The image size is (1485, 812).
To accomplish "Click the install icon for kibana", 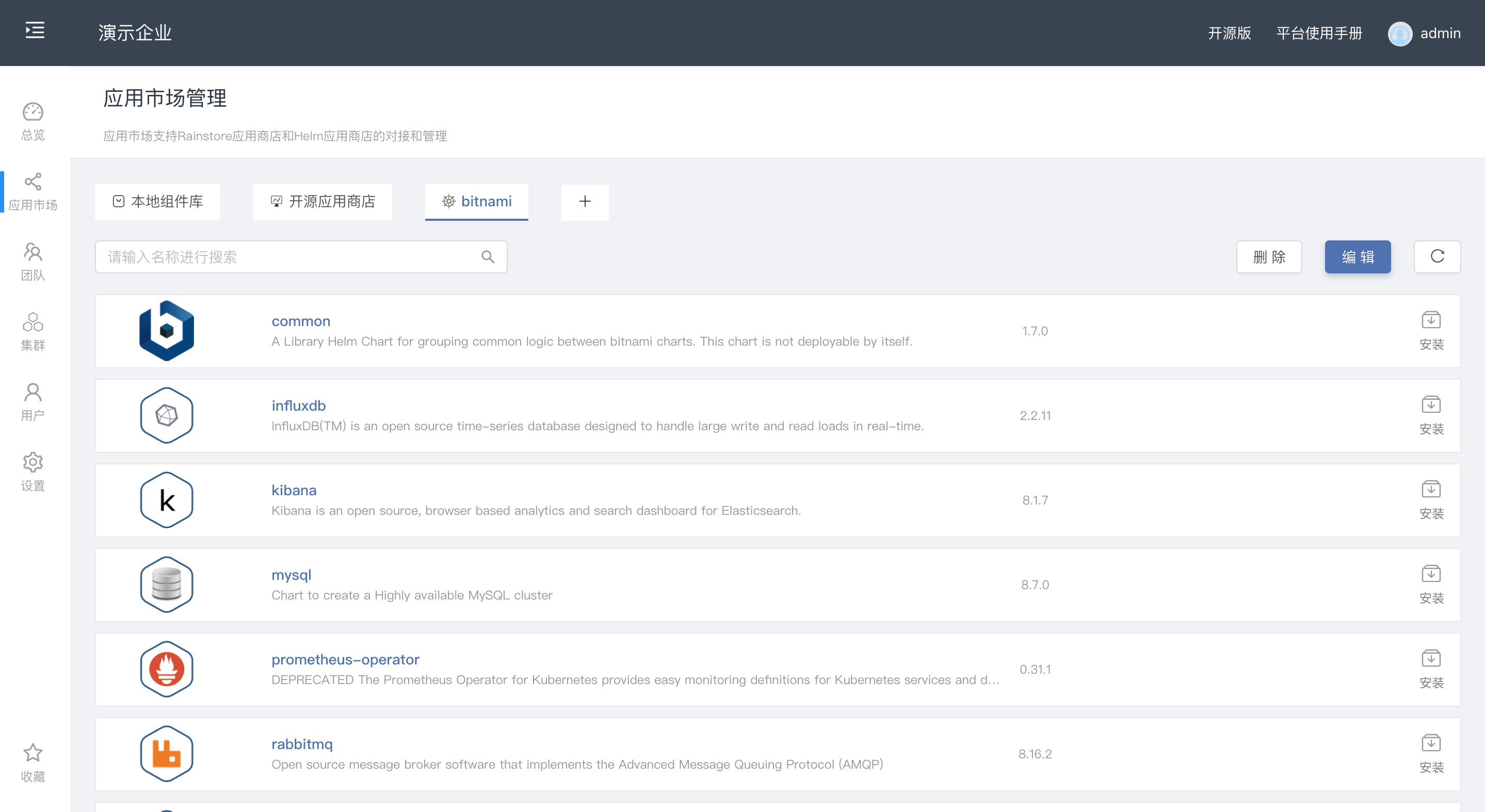I will click(1430, 490).
